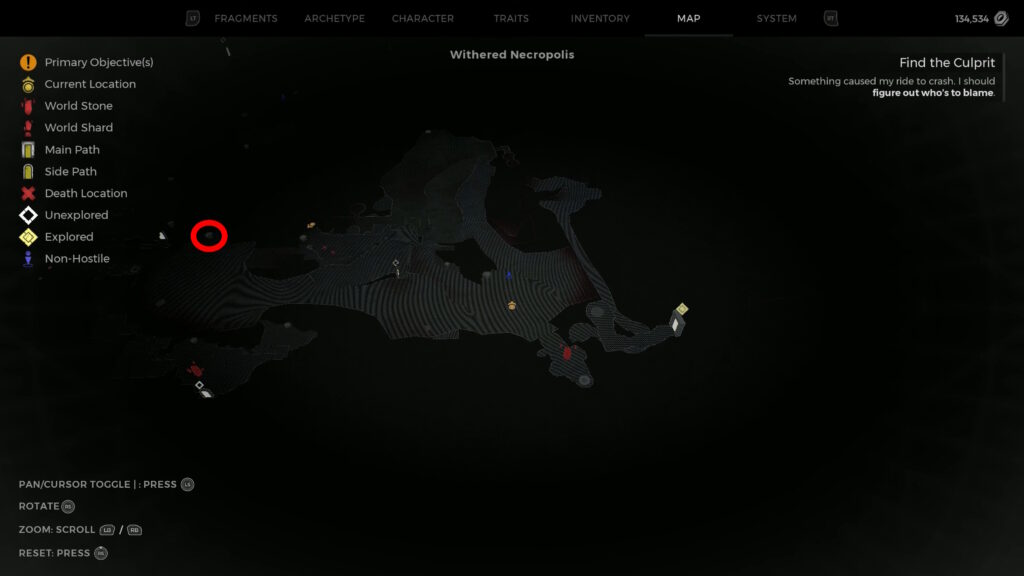
Task: Click the RS button icon next to Reset: Press
Action: point(101,553)
